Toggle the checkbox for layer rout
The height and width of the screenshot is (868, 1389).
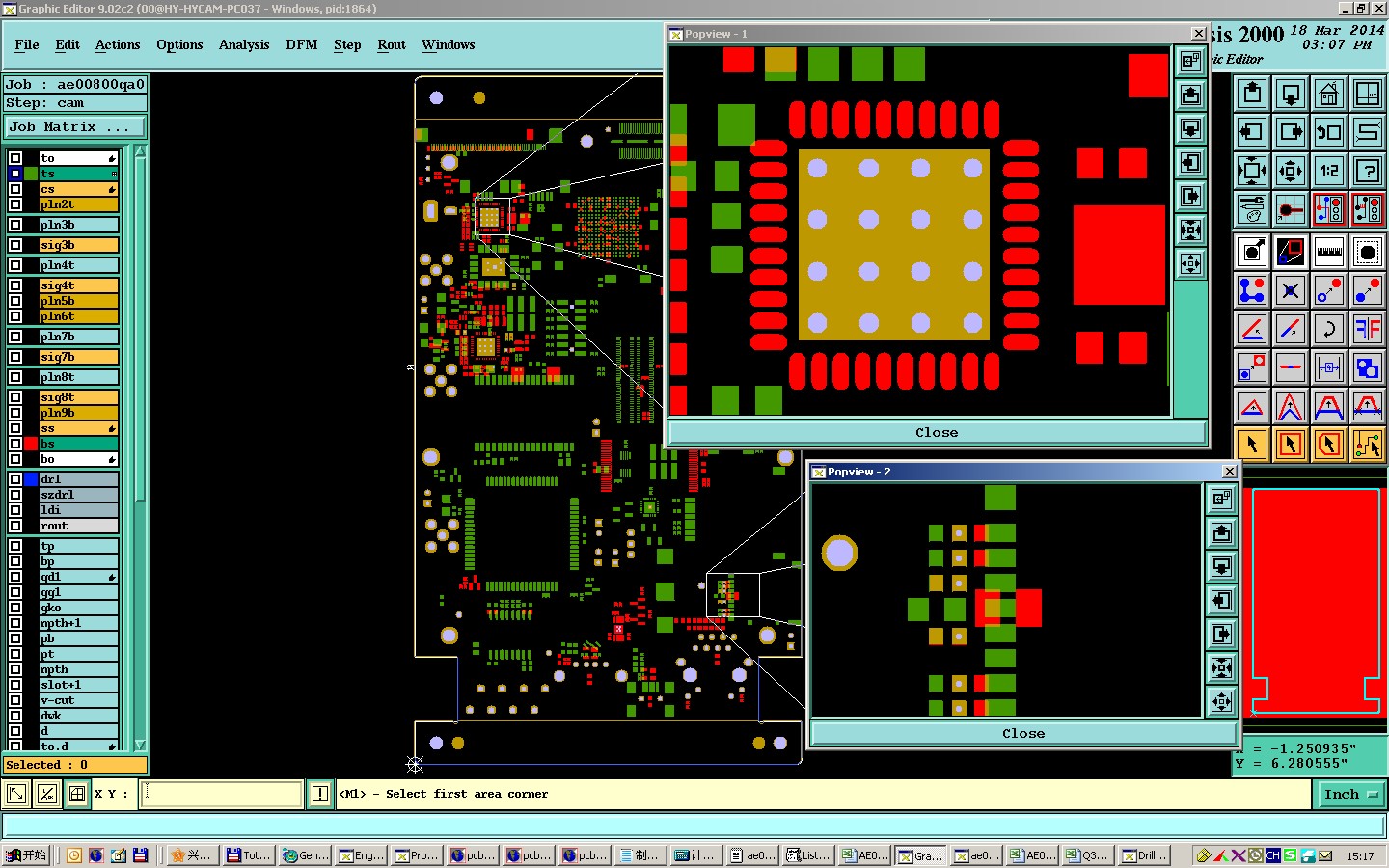point(15,526)
